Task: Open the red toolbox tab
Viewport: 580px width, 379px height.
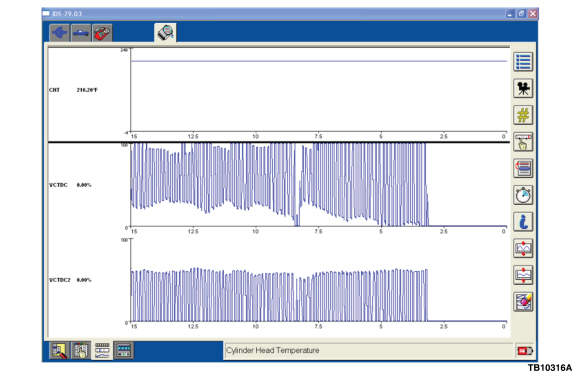Action: (102, 33)
